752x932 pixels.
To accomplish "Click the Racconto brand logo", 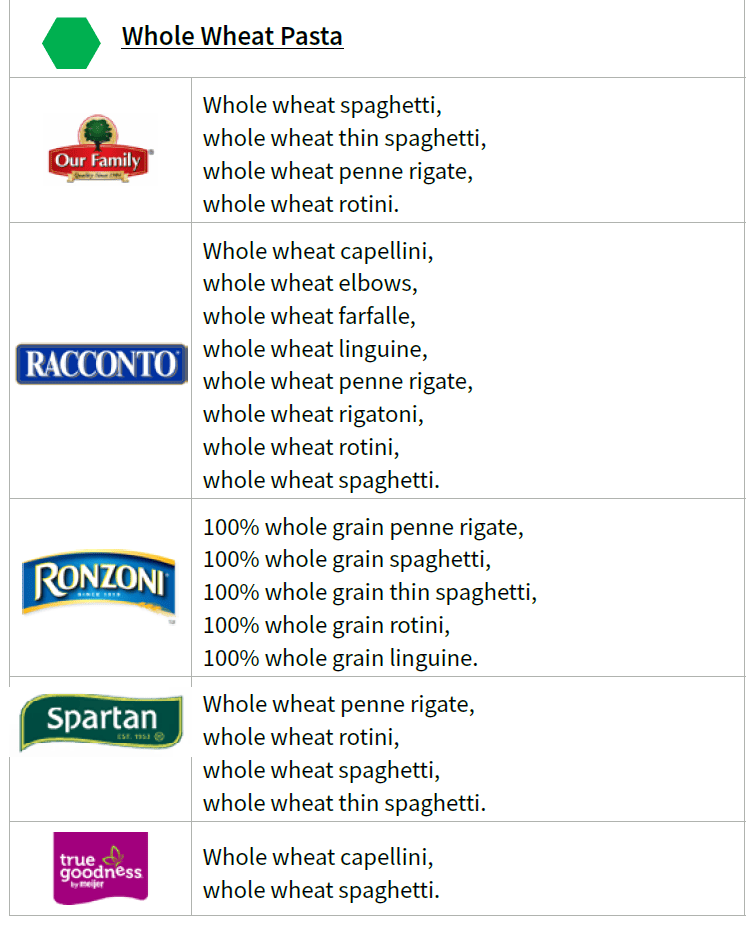I will pos(101,365).
